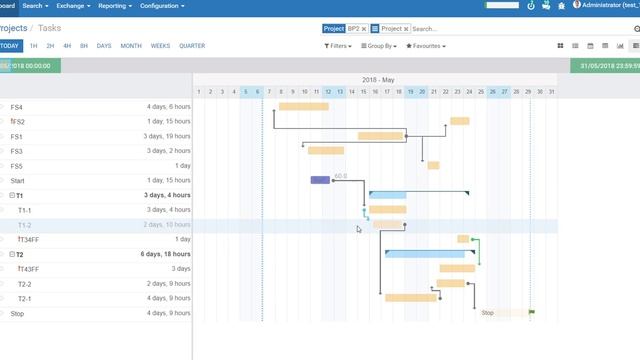Switch to graph view

(x=620, y=46)
